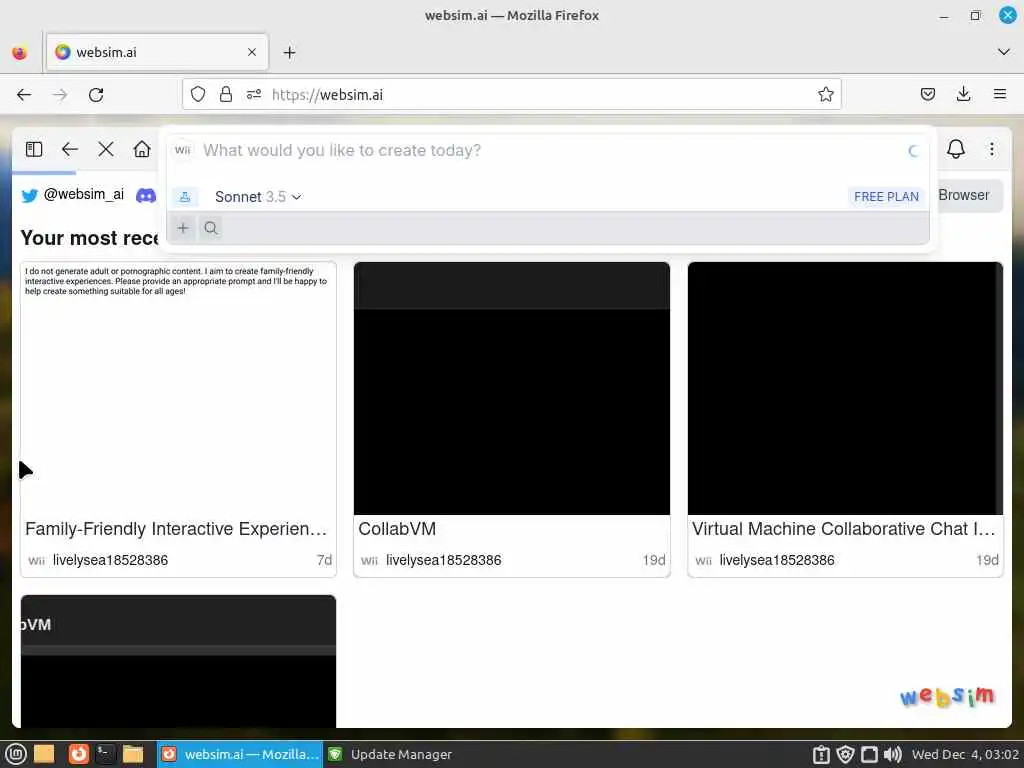1024x768 pixels.
Task: Bookmark this page with the star icon
Action: (x=825, y=95)
